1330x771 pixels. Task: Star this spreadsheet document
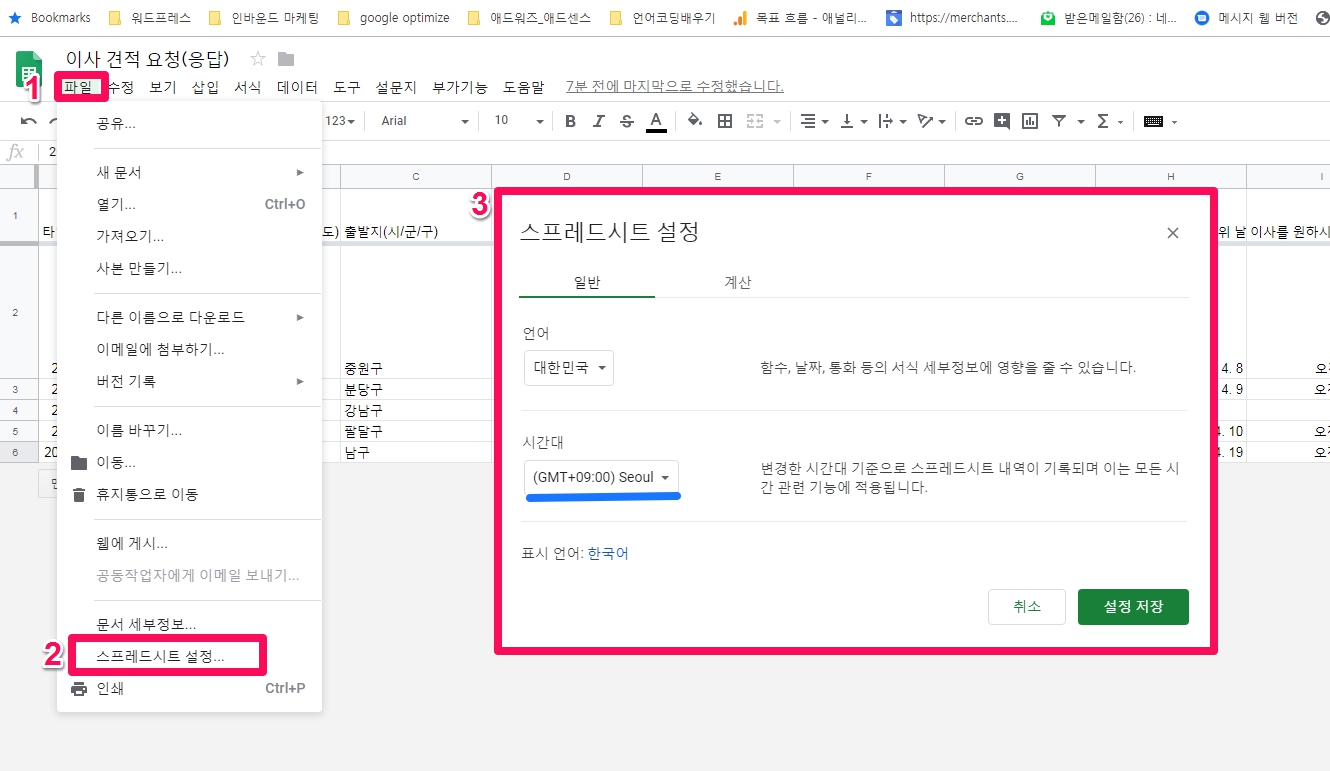(x=258, y=59)
